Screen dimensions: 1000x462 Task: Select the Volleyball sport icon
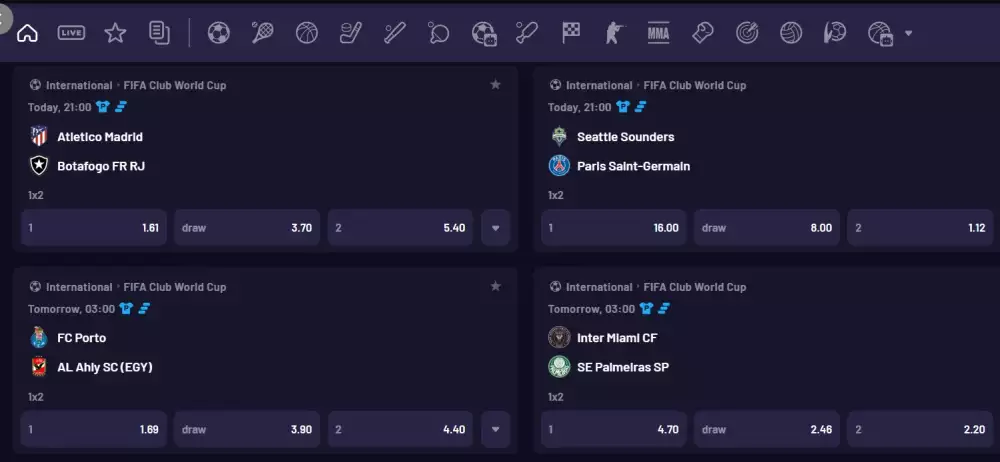(x=791, y=33)
